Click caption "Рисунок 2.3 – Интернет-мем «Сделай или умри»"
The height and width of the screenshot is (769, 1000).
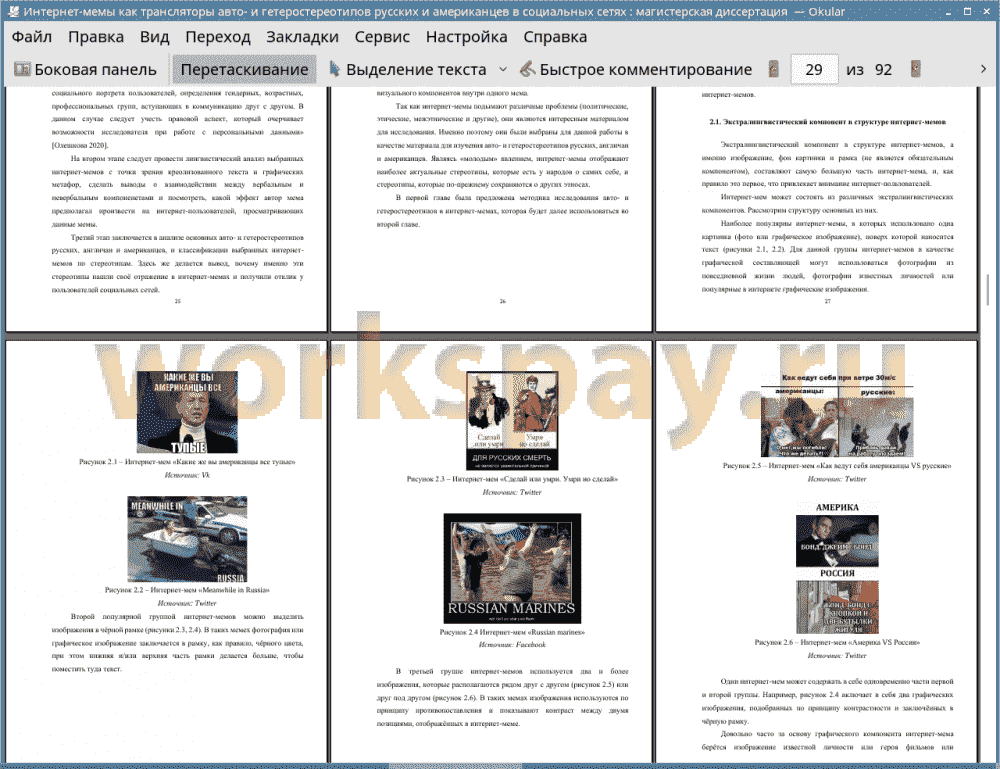coord(512,479)
